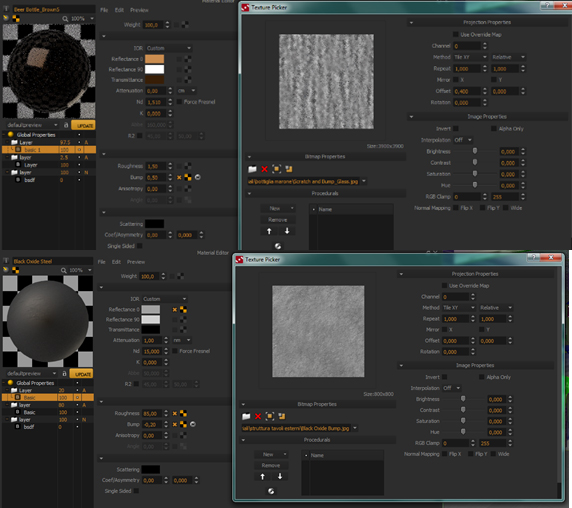Enable Use Override Map in Scratch_Glass picker

[456, 34]
